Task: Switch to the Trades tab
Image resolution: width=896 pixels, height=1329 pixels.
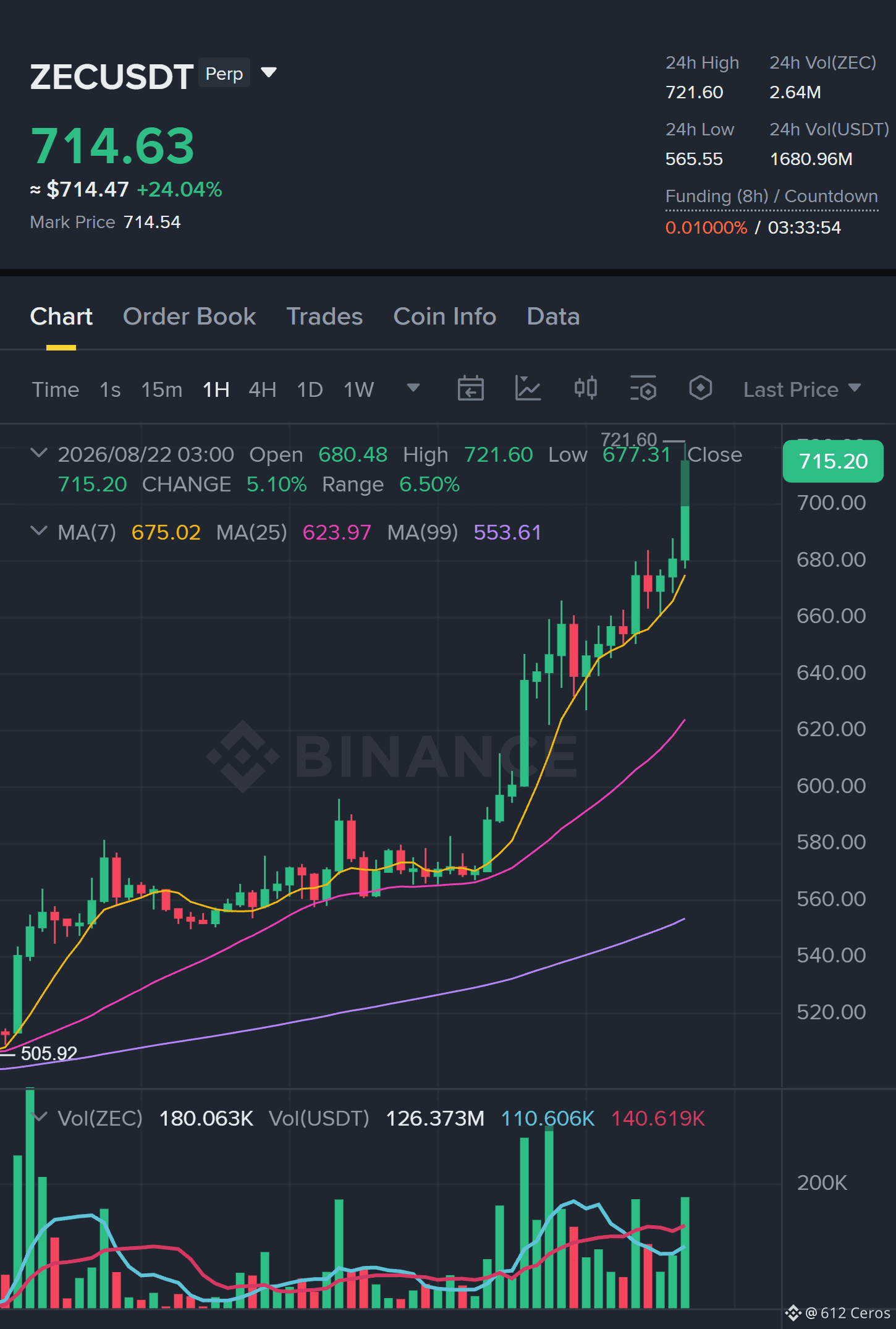Action: [324, 316]
